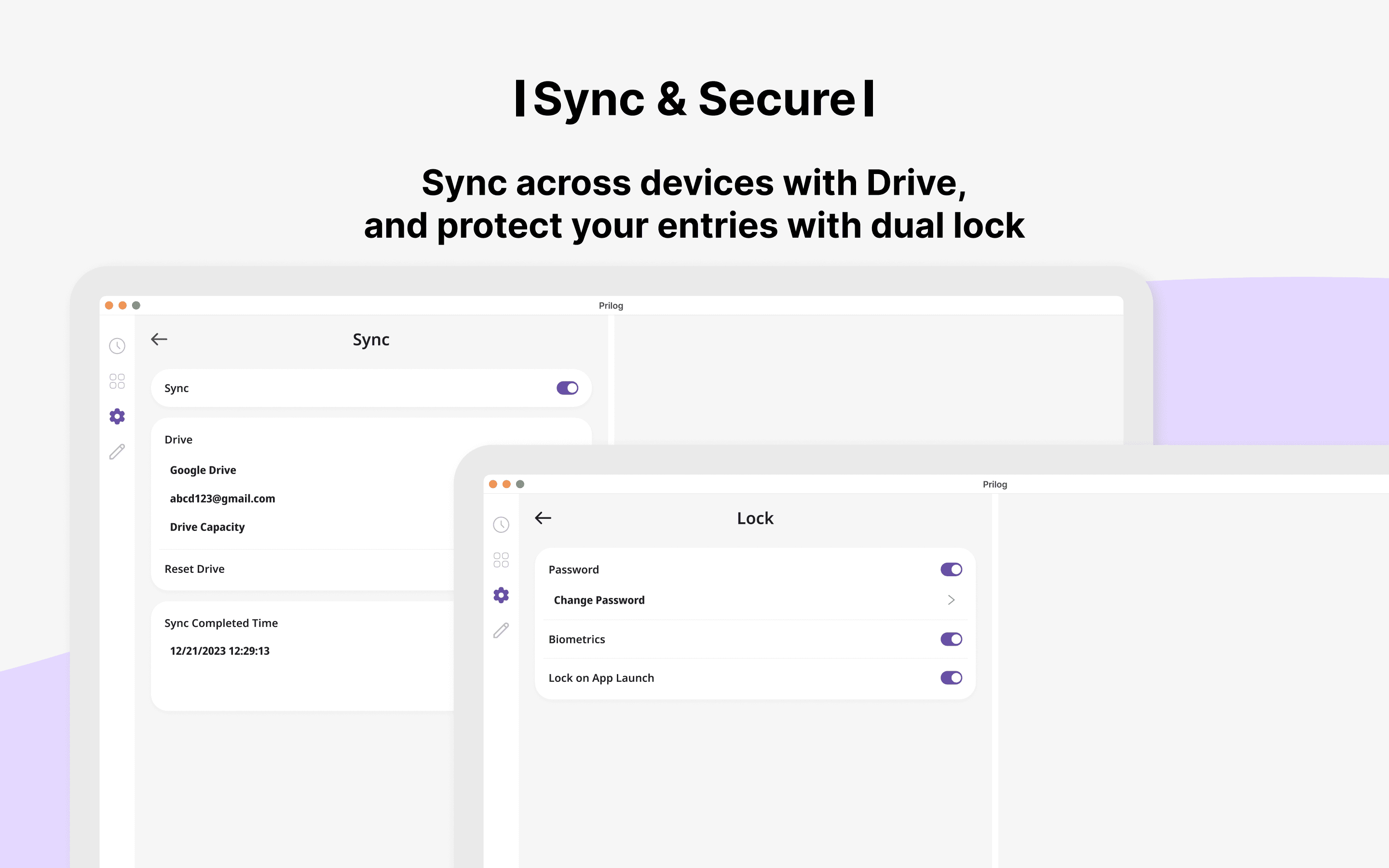The height and width of the screenshot is (868, 1389).
Task: Click the Sync Completed Time label
Action: 221,623
